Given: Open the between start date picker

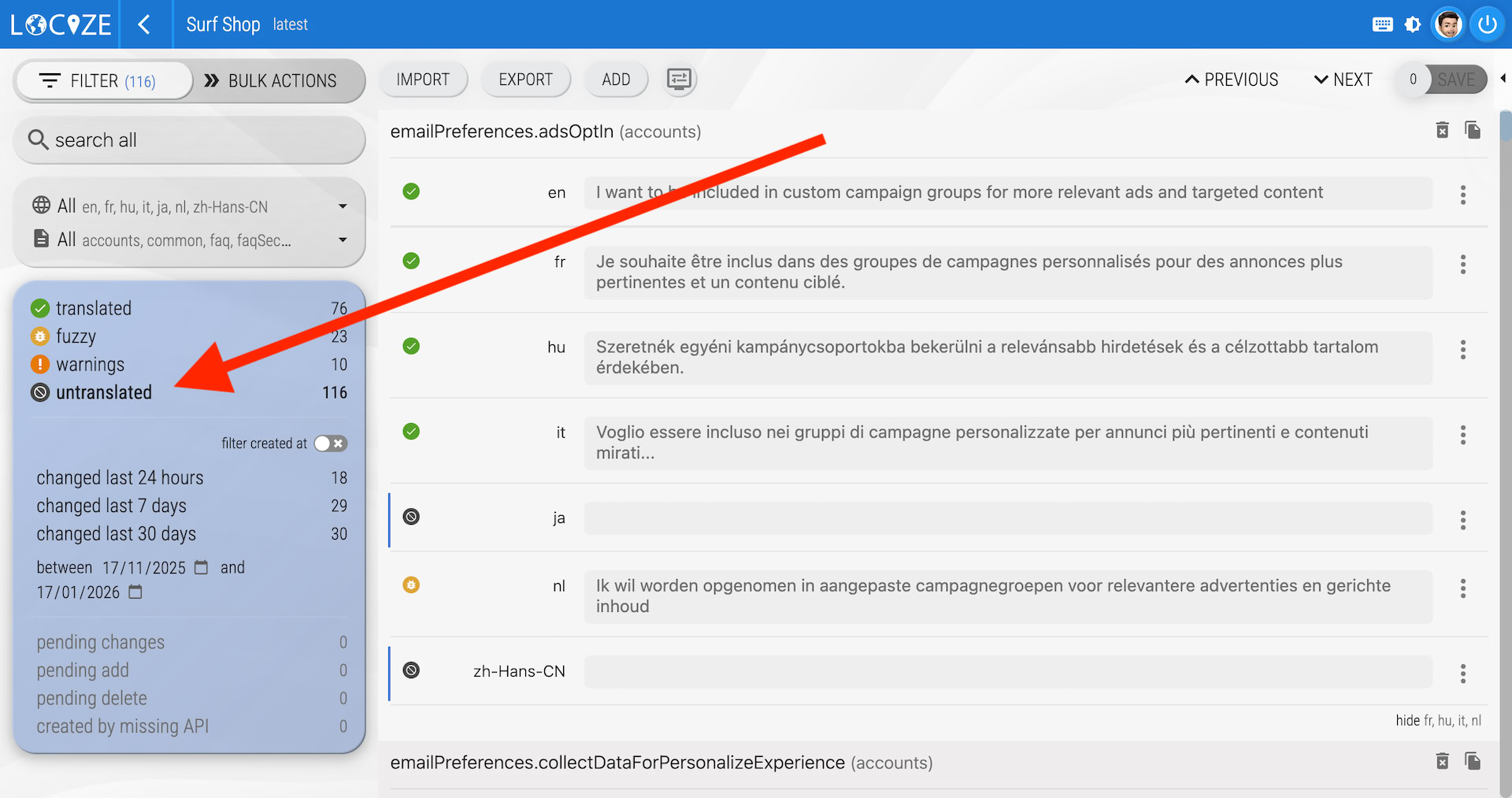Looking at the screenshot, I should [202, 567].
